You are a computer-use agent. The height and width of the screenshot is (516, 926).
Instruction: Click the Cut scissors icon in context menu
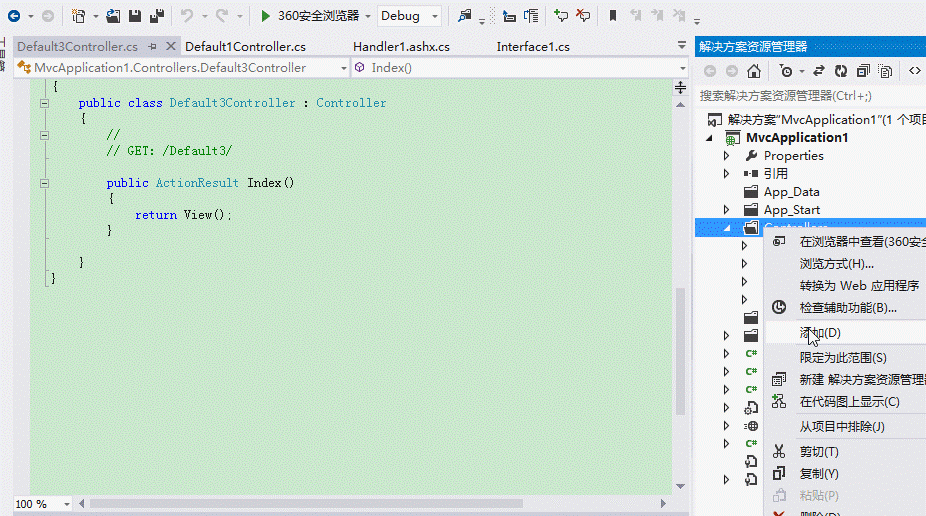click(x=779, y=452)
